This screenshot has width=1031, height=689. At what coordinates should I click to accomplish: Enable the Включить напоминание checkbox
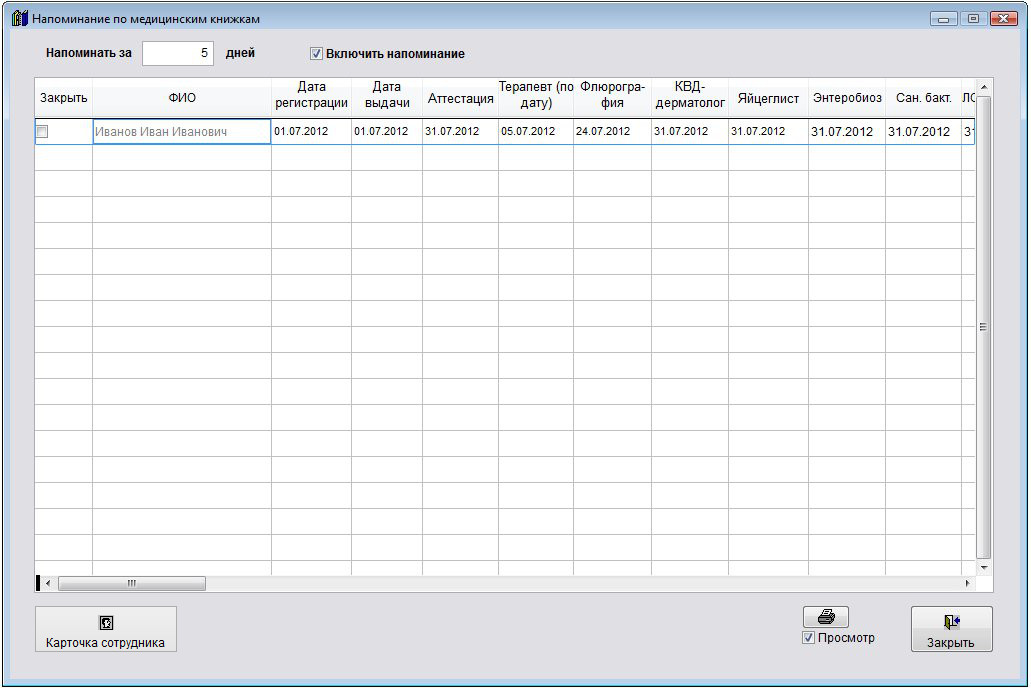pyautogui.click(x=317, y=54)
